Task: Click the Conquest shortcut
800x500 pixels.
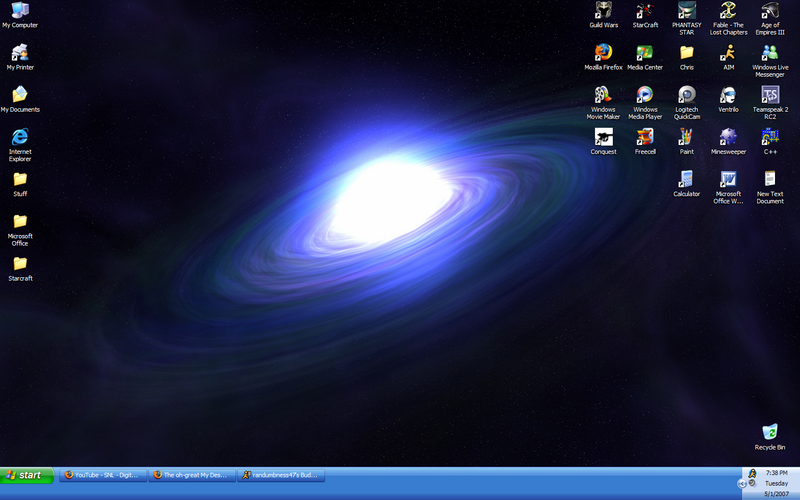Action: [x=604, y=141]
